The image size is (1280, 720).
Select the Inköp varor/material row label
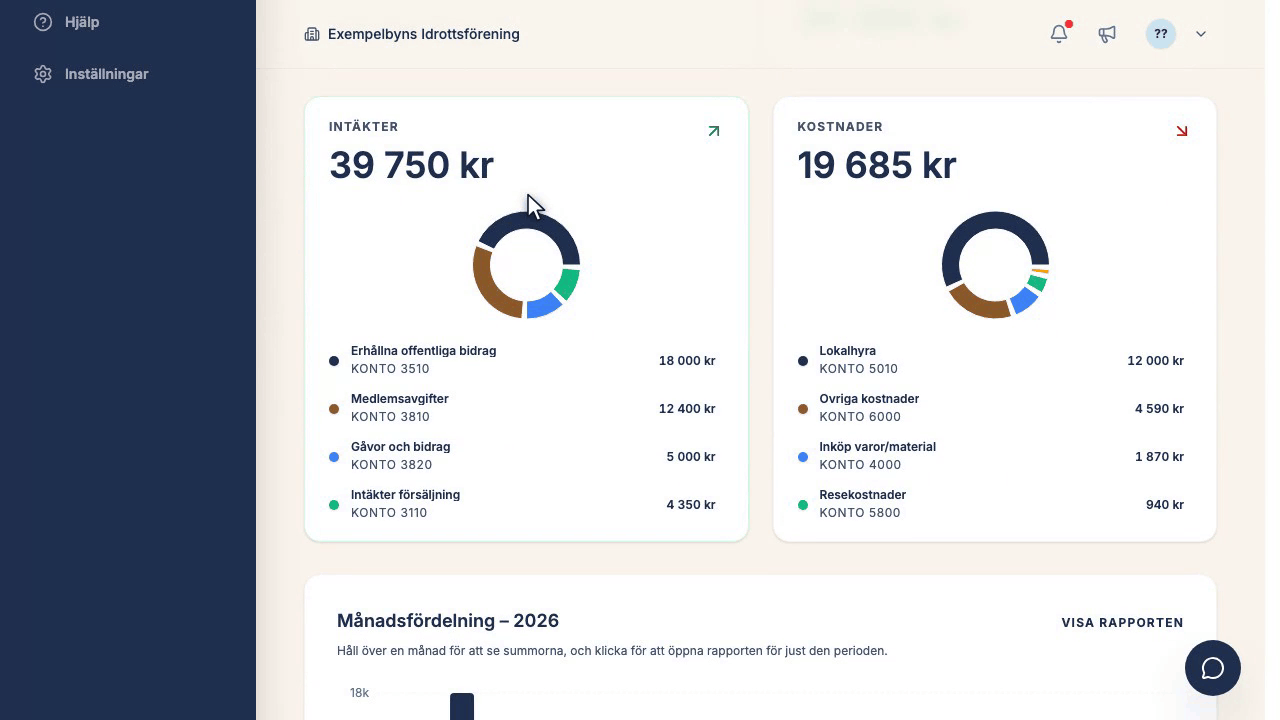[877, 447]
